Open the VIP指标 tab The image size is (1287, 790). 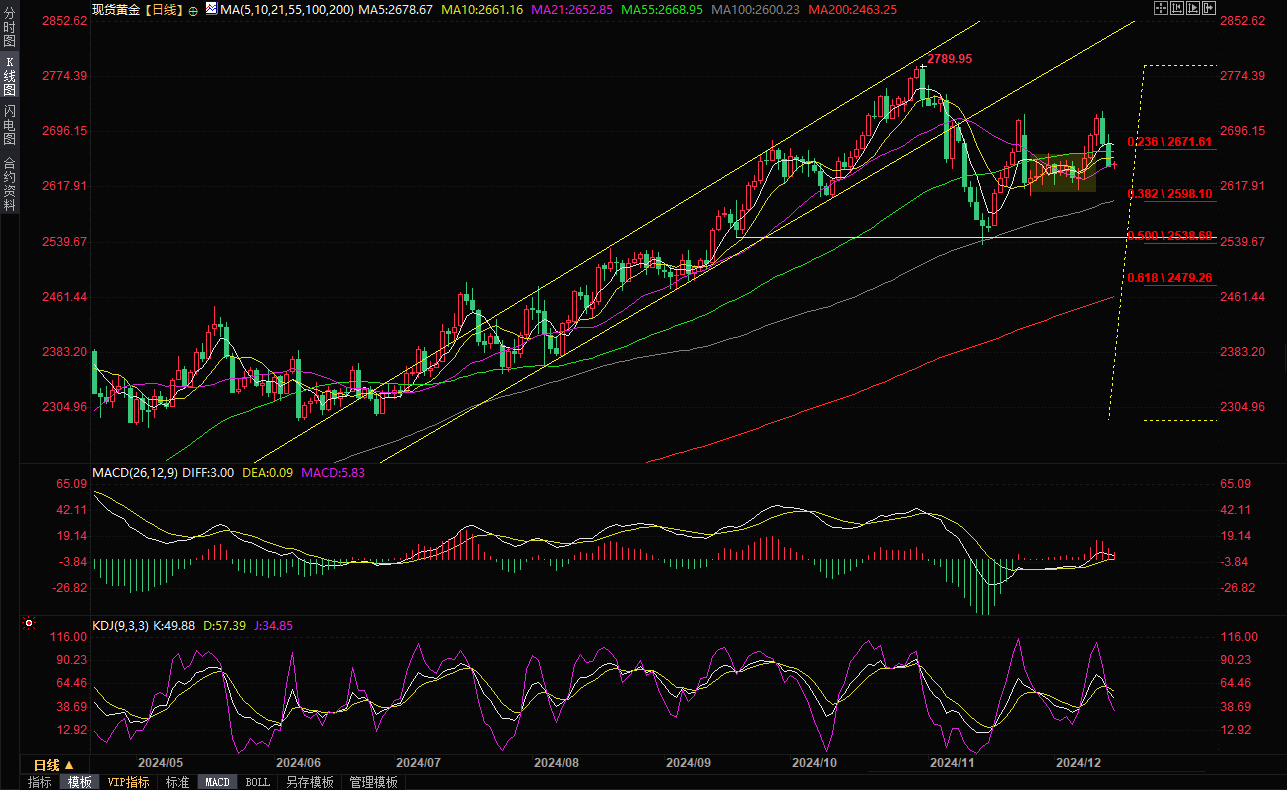(129, 782)
